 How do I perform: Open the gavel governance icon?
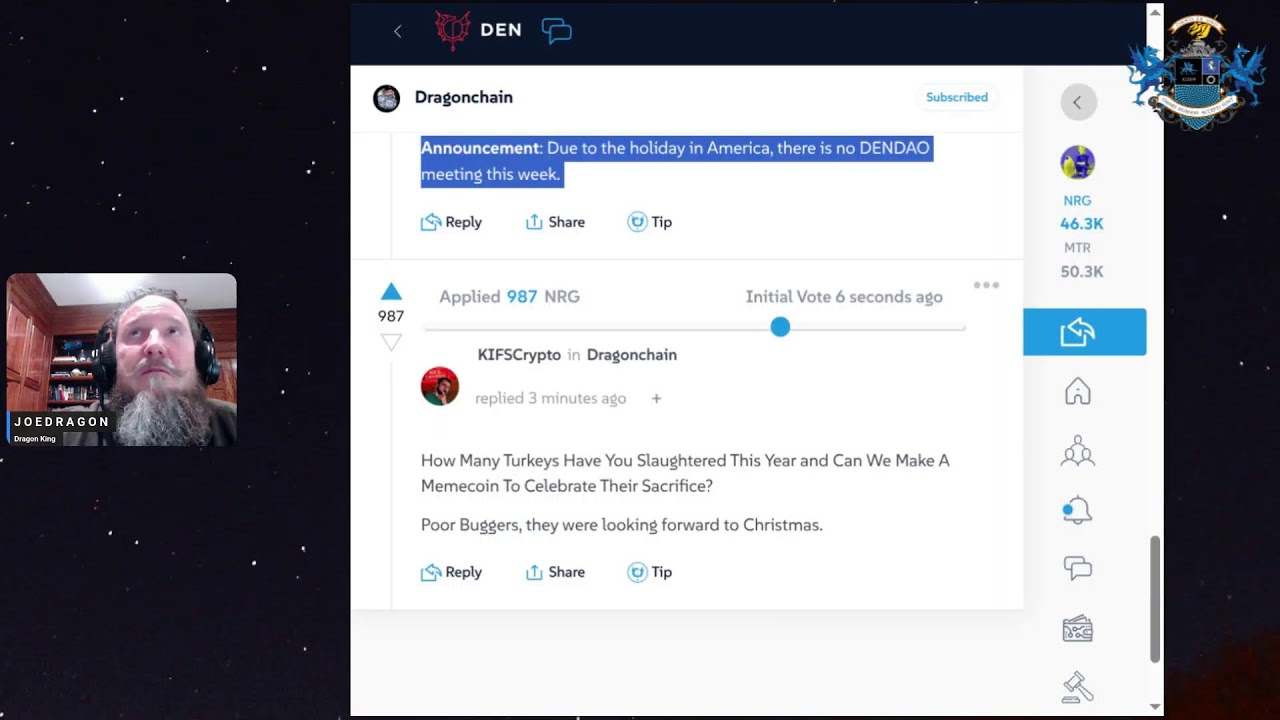pos(1078,687)
